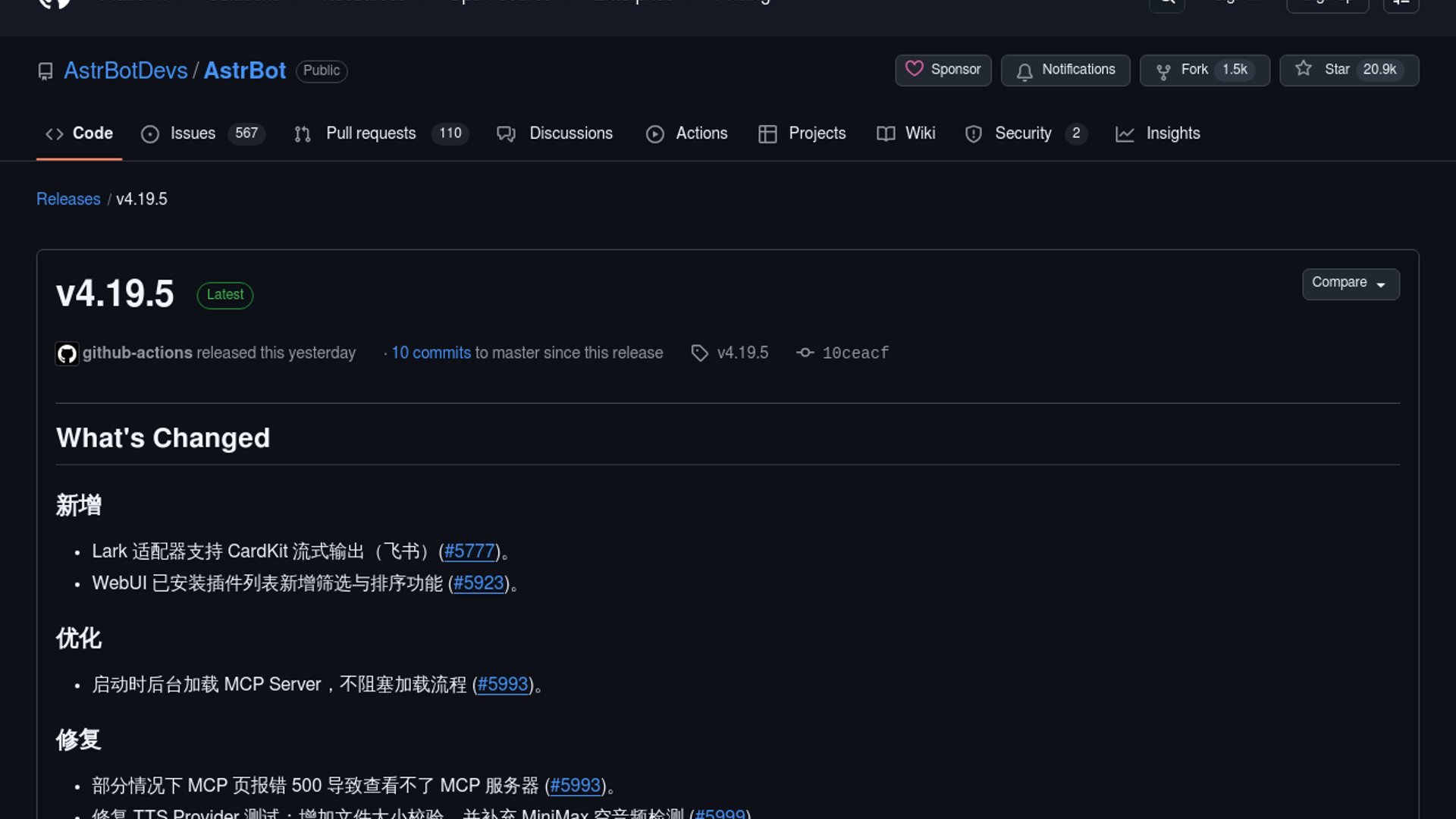Image resolution: width=1456 pixels, height=819 pixels.
Task: Click the github-actions avatar icon
Action: 67,353
